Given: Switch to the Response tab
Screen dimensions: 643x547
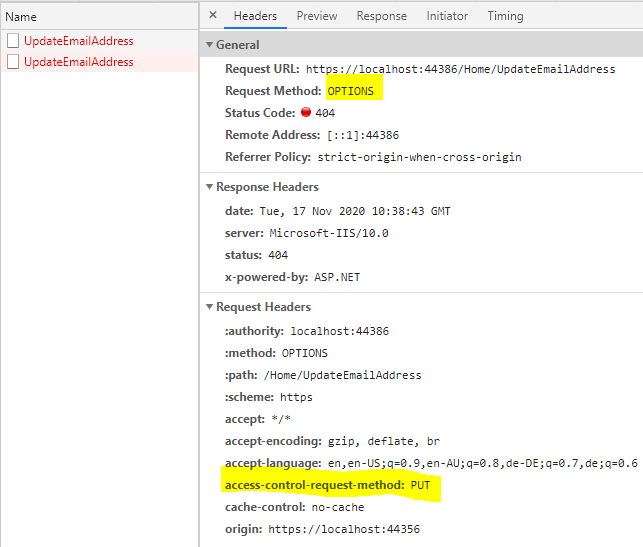Looking at the screenshot, I should 381,16.
